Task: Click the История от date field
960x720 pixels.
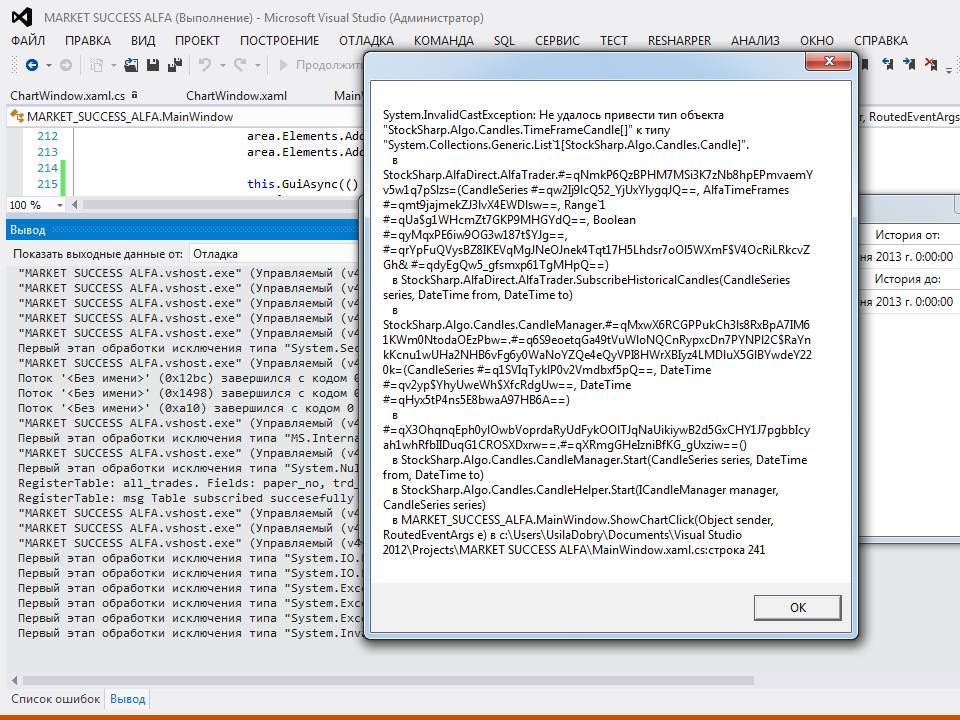Action: point(908,257)
